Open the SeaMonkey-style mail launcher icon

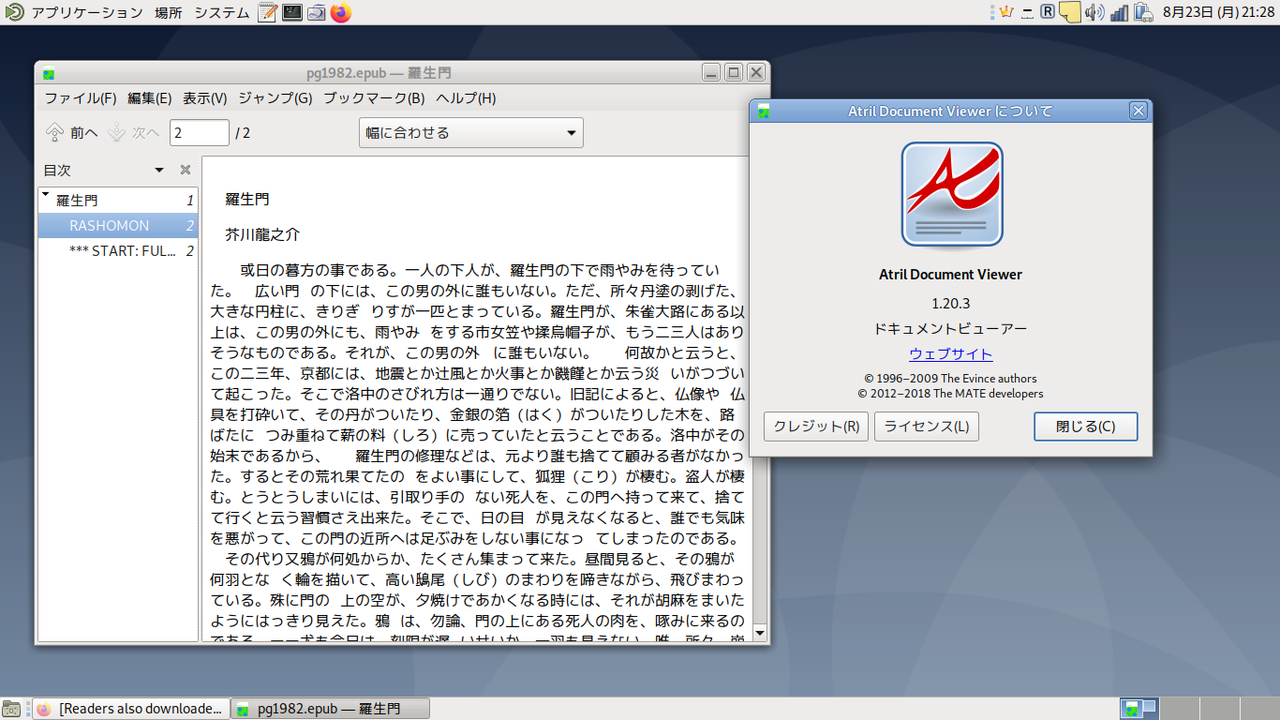pyautogui.click(x=316, y=13)
